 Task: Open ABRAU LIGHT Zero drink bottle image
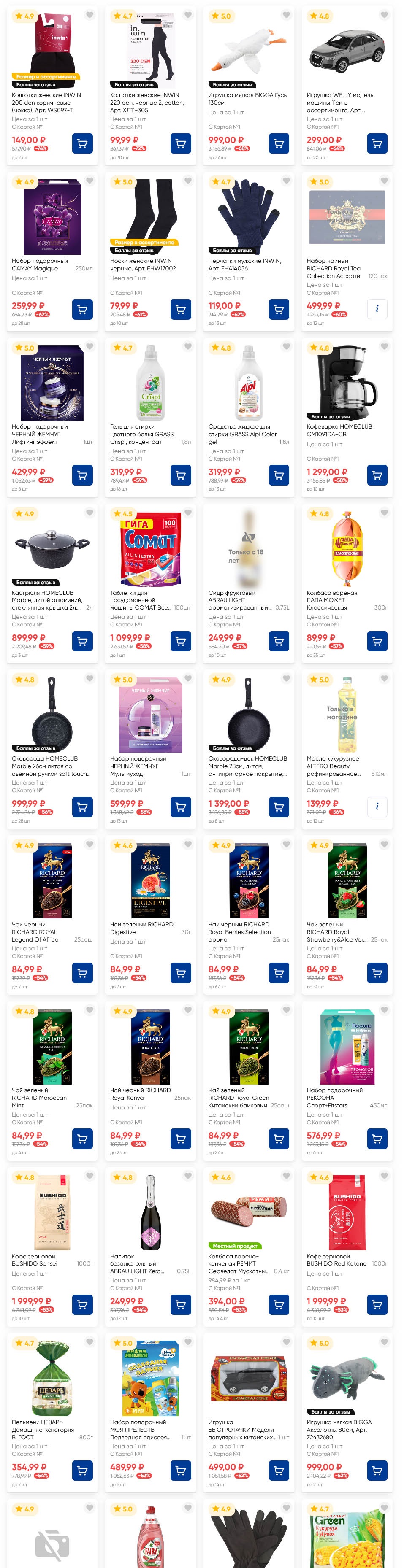pyautogui.click(x=151, y=1212)
